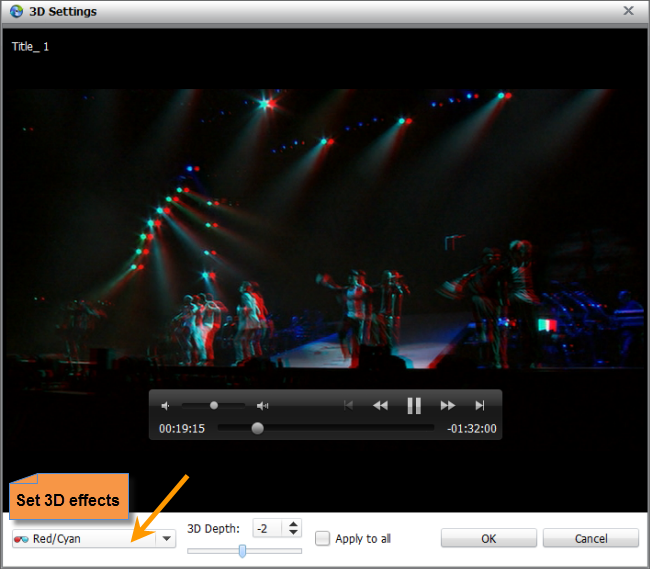This screenshot has height=569, width=650.
Task: Enable the Apply to all checkbox
Action: pos(322,538)
